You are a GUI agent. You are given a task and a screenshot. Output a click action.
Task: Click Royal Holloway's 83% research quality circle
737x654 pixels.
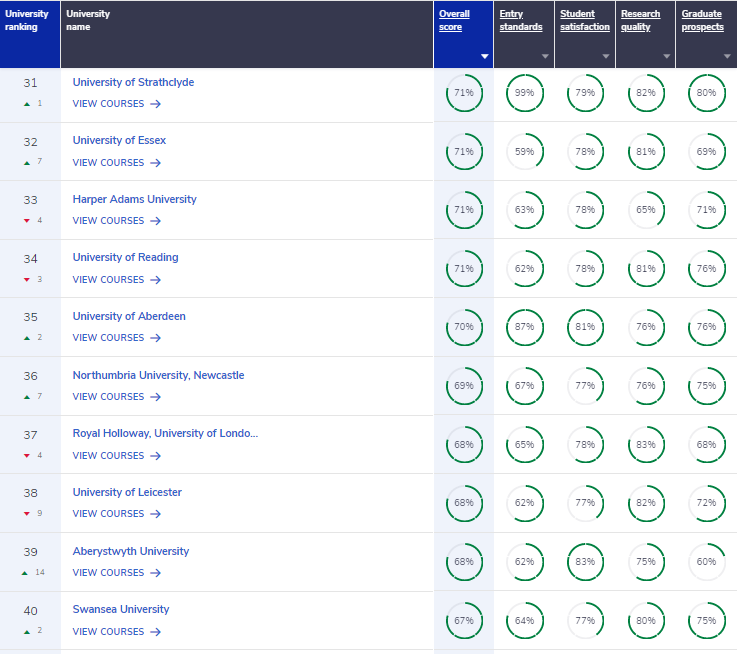[x=646, y=445]
